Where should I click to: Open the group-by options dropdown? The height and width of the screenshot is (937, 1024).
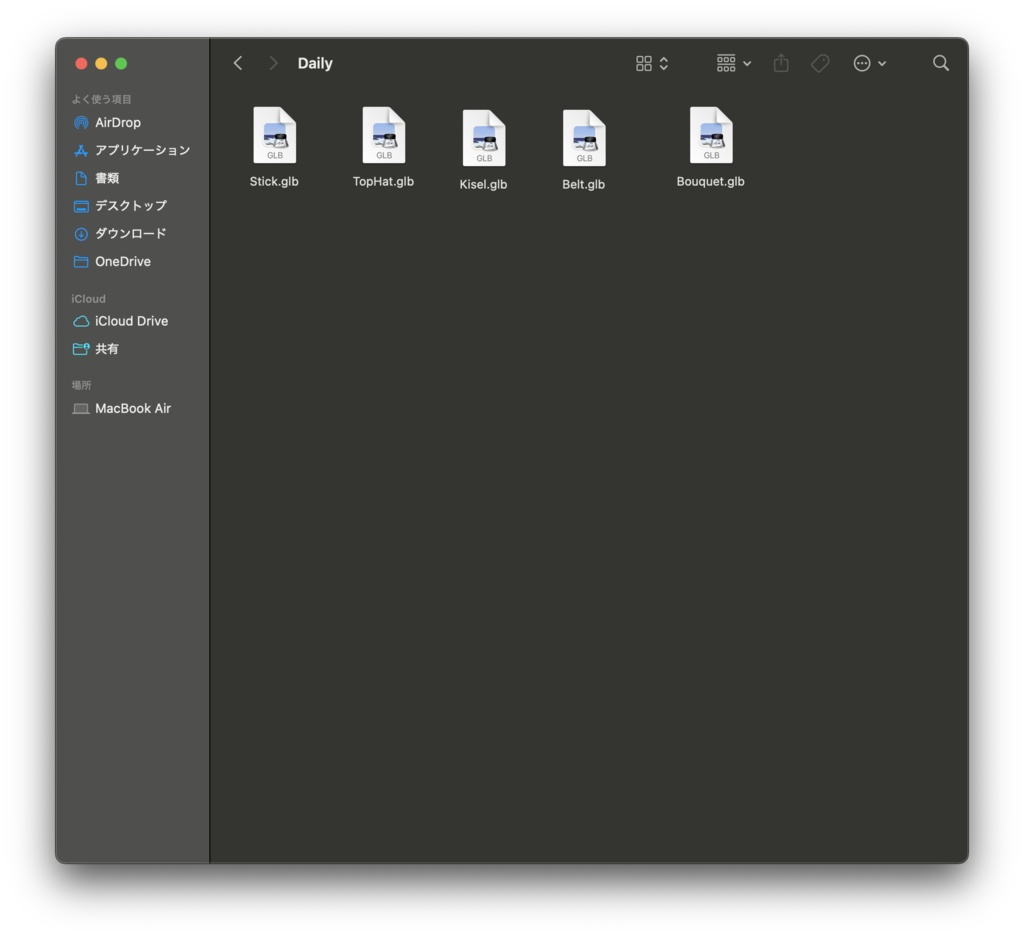(x=733, y=63)
